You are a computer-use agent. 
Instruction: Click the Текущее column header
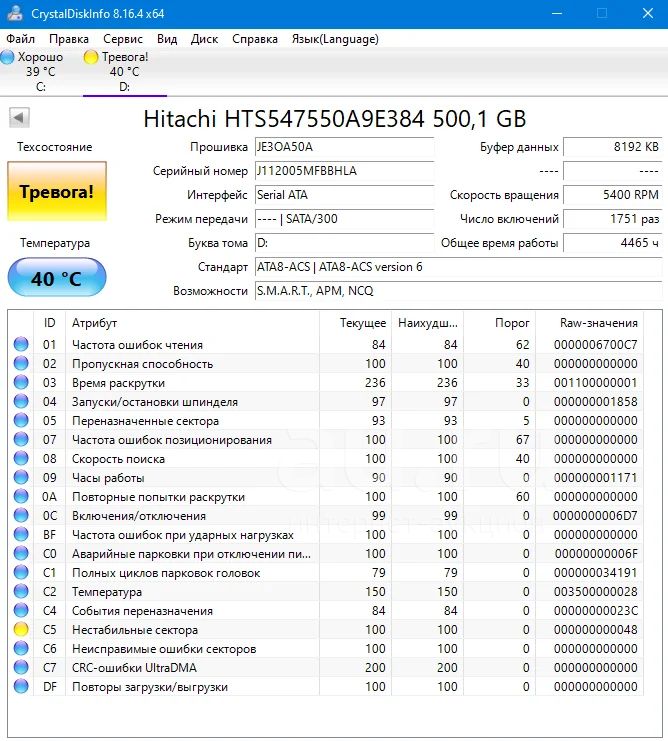356,323
